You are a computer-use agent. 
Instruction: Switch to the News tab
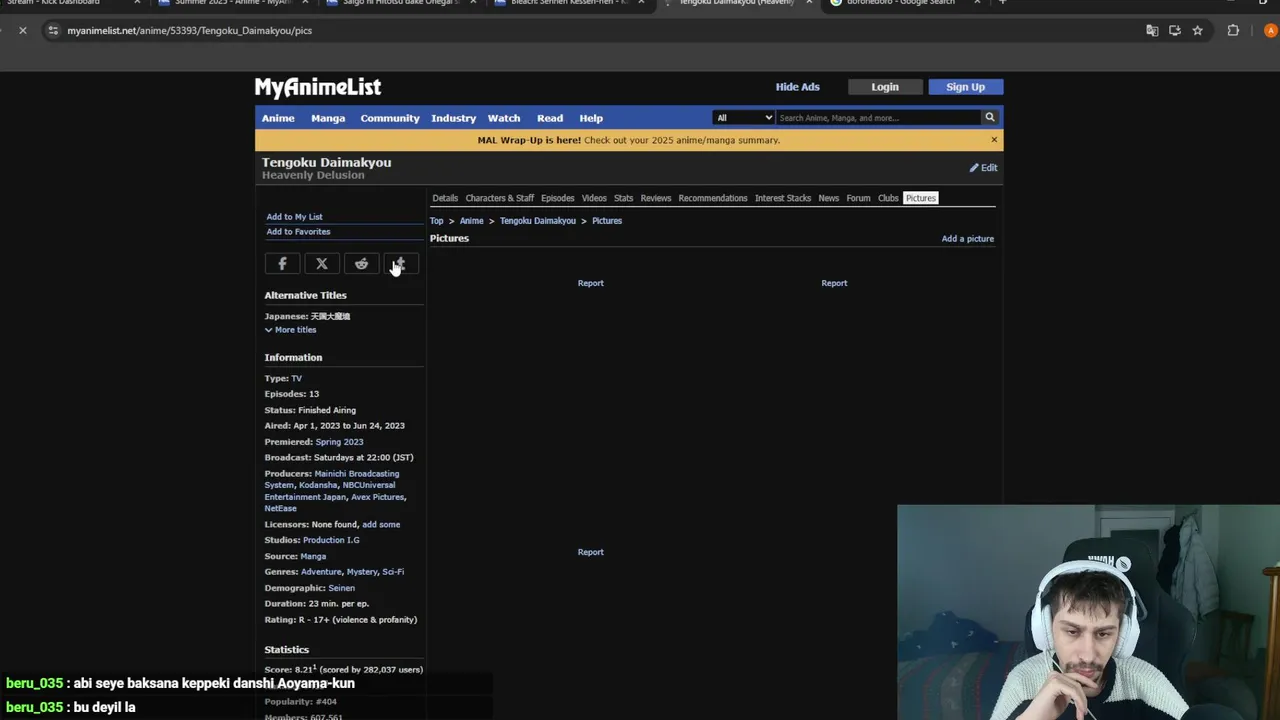pyautogui.click(x=829, y=198)
